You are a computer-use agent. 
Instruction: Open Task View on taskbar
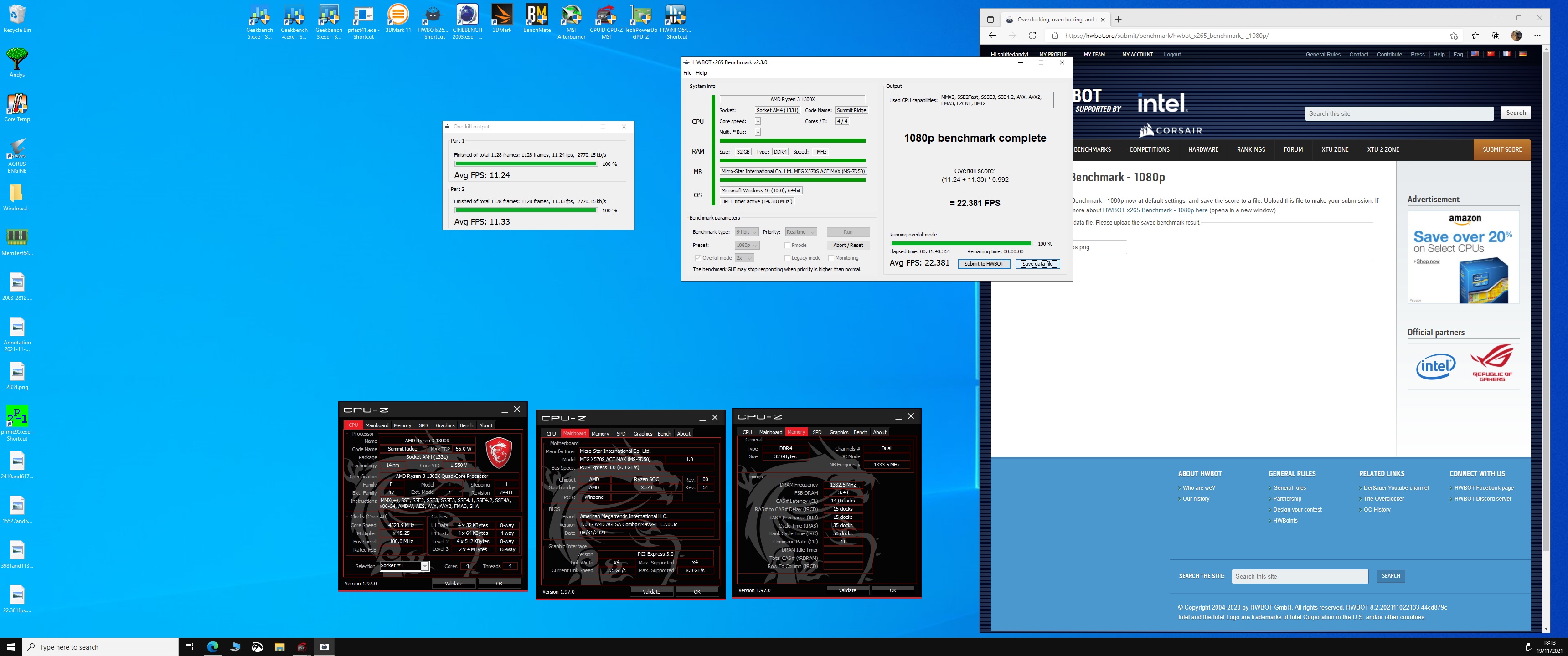(x=189, y=646)
